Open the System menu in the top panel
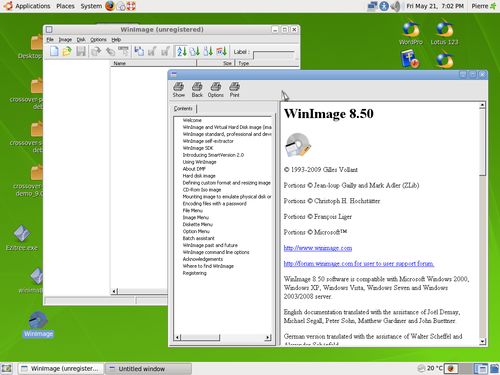 pos(91,6)
